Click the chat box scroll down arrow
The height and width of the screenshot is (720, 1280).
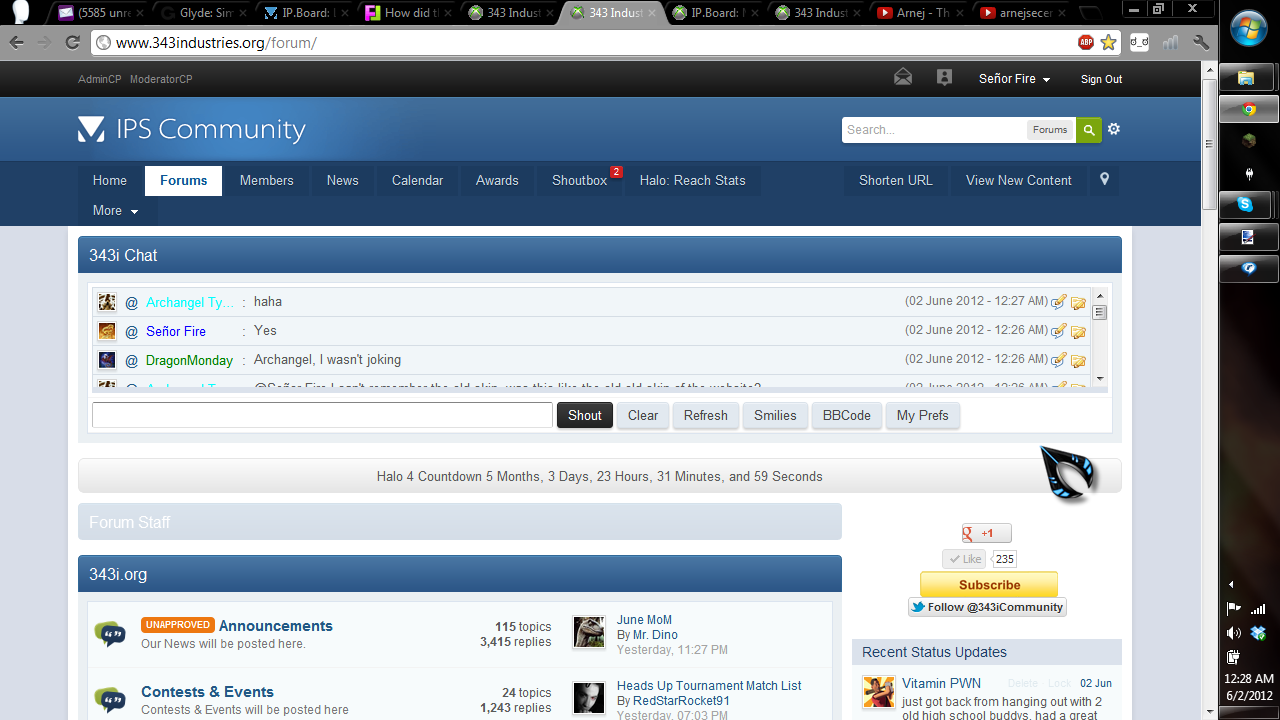(x=1100, y=379)
